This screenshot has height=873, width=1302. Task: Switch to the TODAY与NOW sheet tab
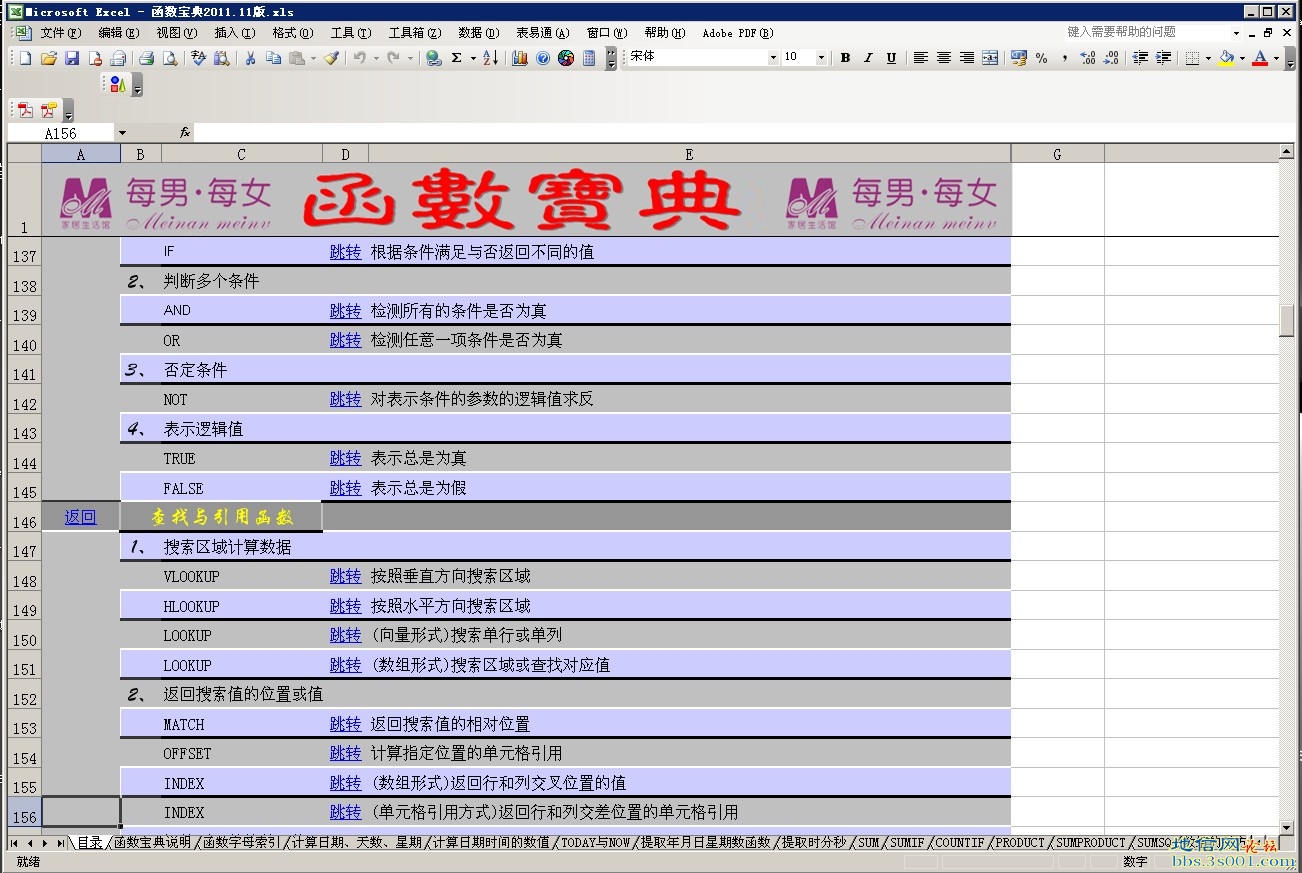click(x=595, y=843)
